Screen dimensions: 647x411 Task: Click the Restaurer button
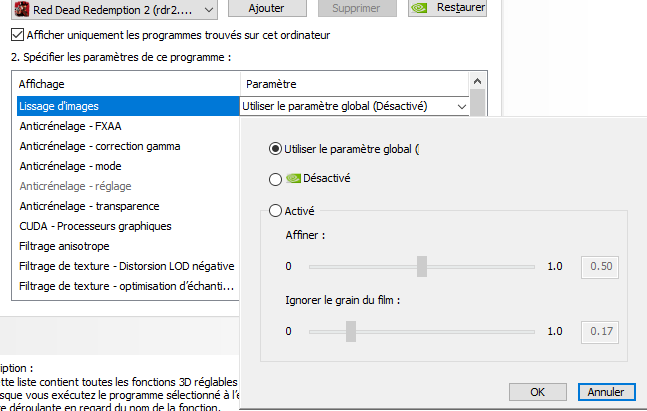447,8
